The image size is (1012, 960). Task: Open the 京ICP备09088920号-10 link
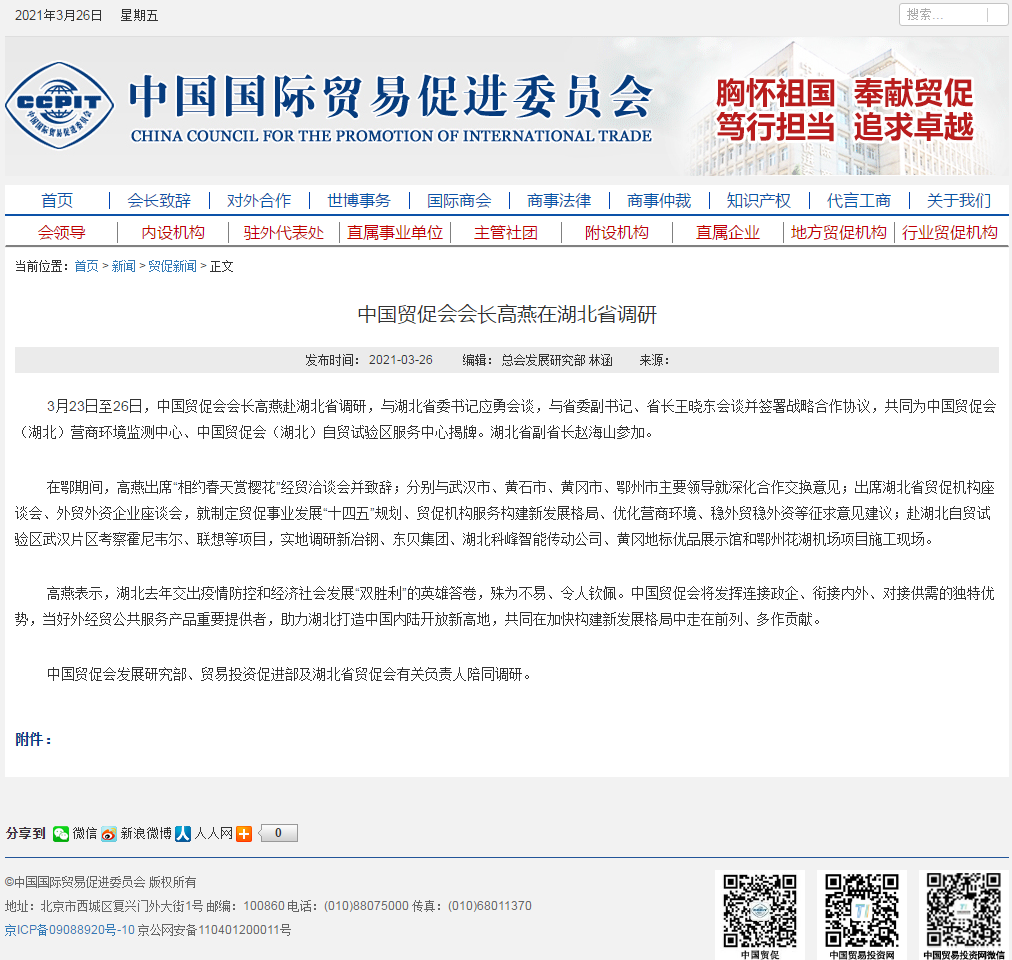point(69,930)
